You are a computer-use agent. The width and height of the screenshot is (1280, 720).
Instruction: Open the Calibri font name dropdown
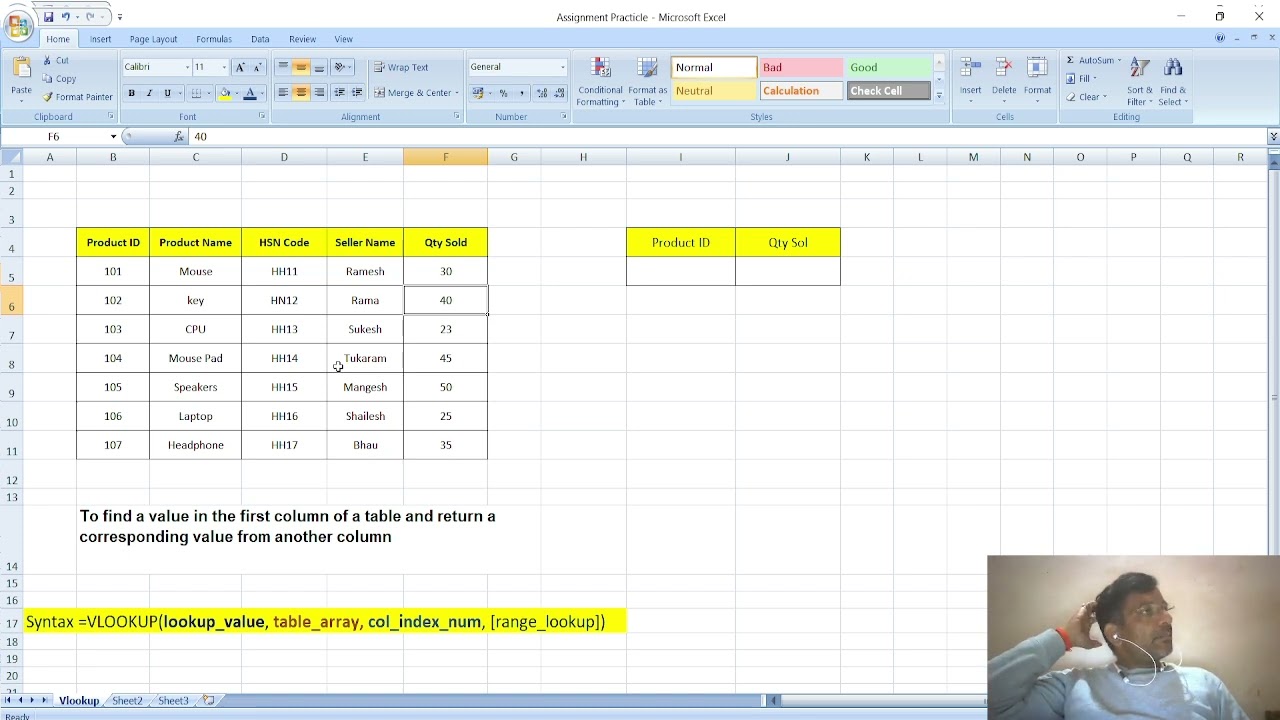pos(186,67)
